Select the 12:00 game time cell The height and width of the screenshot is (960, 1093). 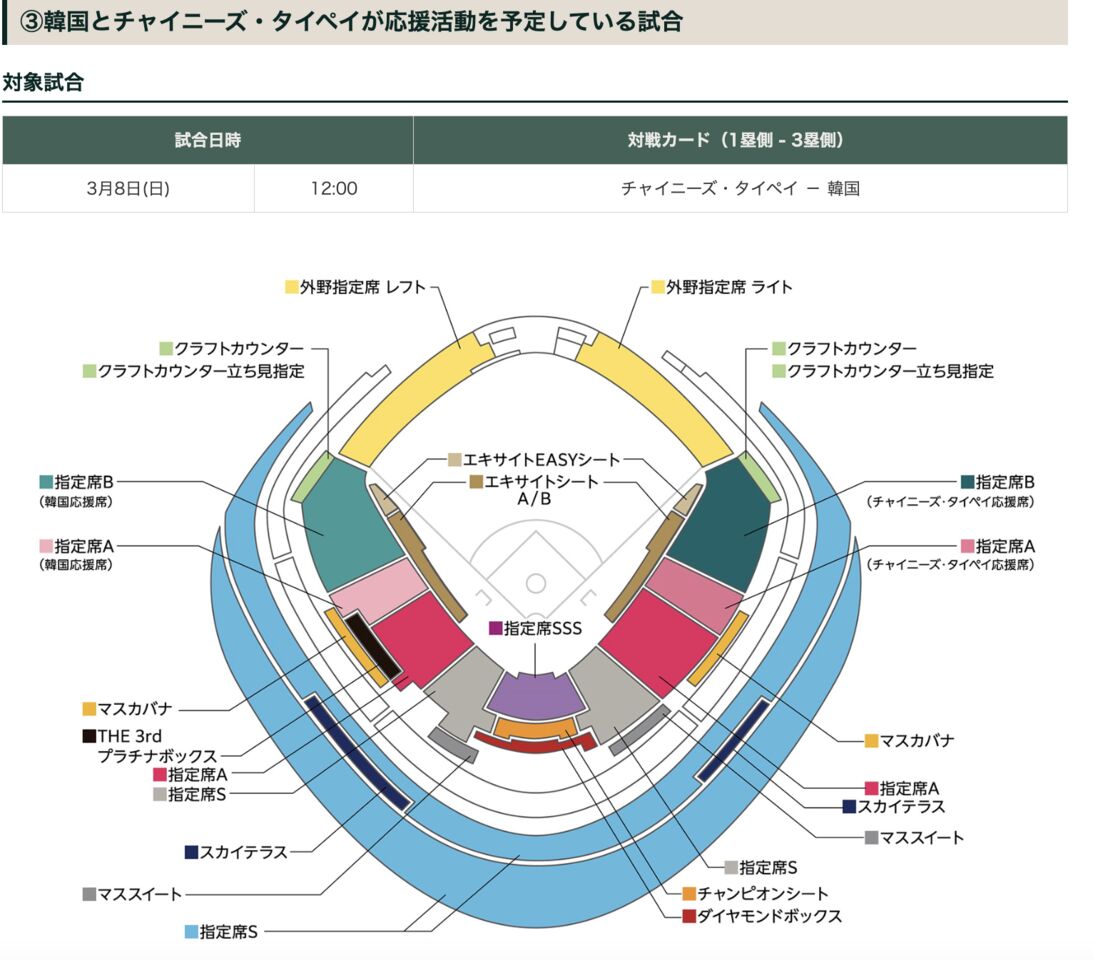click(x=333, y=188)
